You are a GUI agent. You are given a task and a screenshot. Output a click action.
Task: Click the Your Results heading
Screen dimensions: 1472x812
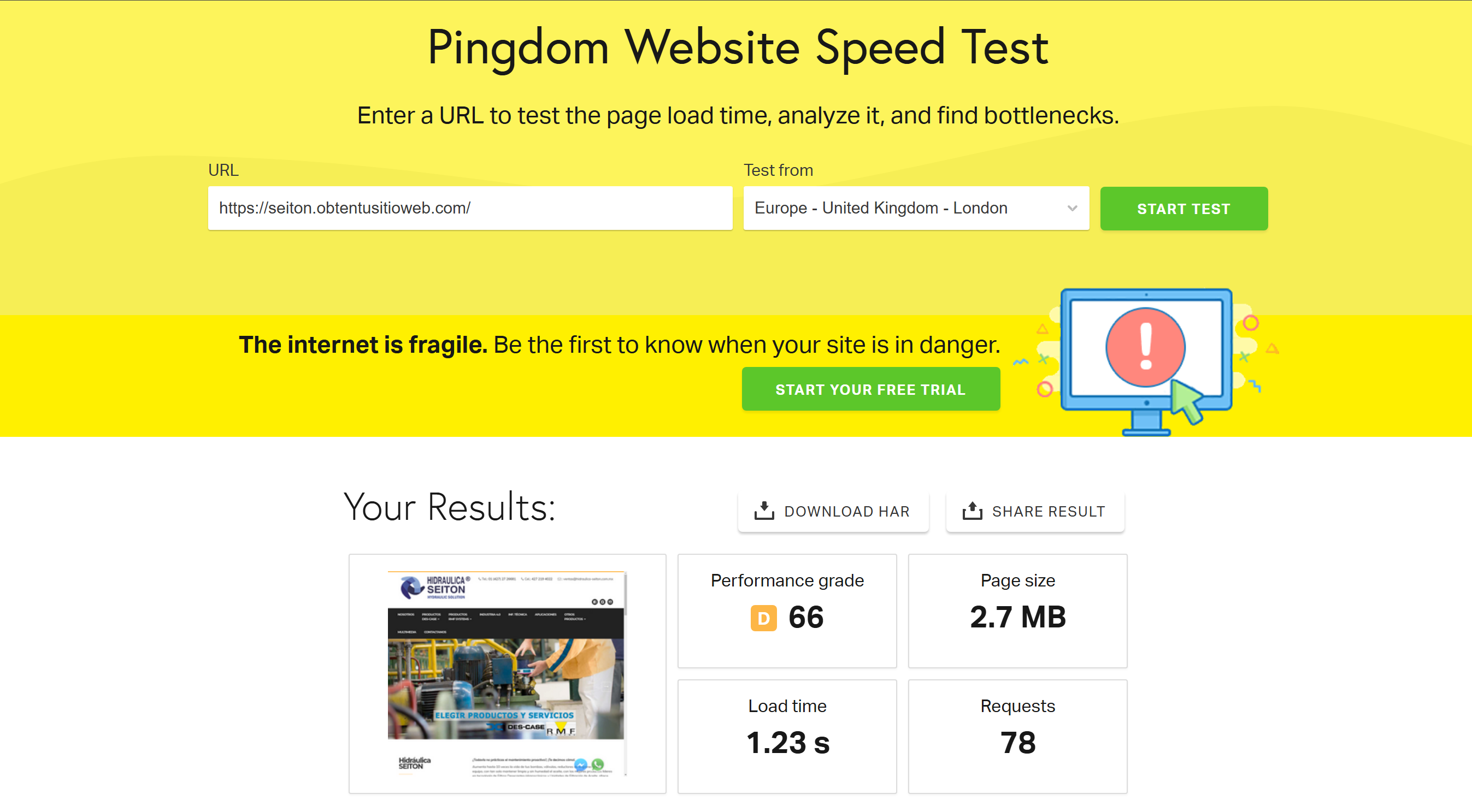(x=449, y=507)
